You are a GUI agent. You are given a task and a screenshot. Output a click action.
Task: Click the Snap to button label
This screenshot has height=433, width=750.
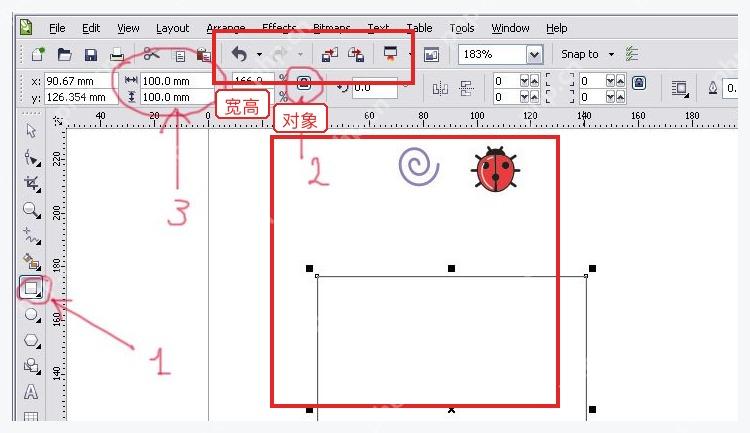[580, 55]
